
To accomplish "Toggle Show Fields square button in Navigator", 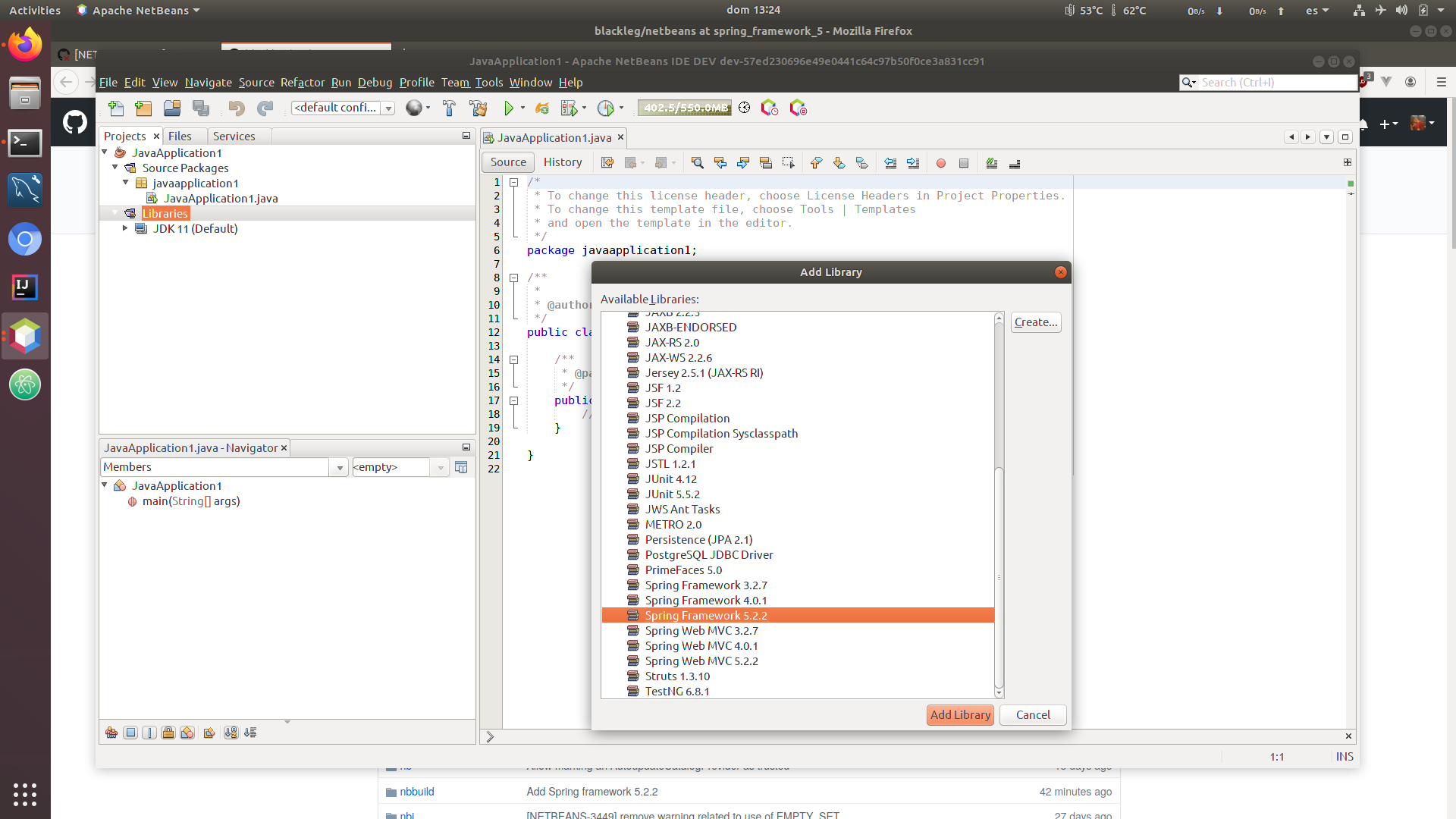I will 130,733.
